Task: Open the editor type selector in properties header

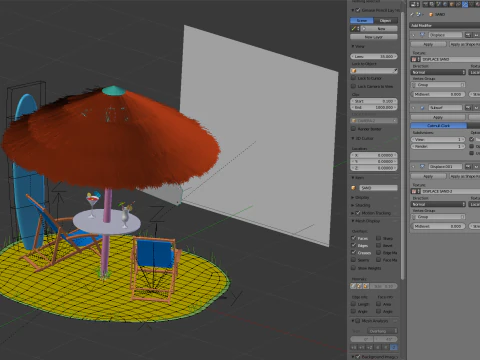Action: click(415, 4)
